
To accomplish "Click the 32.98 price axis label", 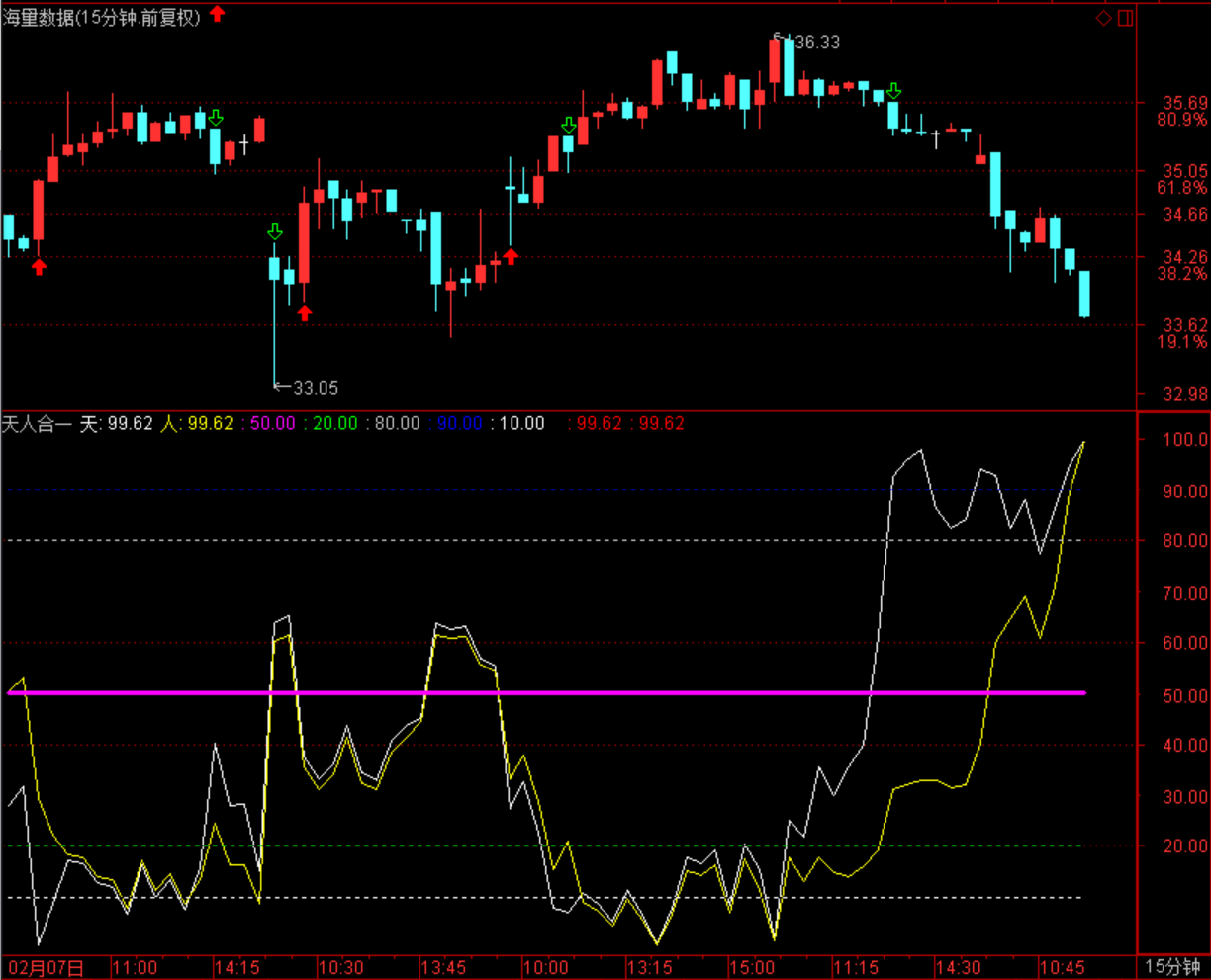I will [1185, 394].
